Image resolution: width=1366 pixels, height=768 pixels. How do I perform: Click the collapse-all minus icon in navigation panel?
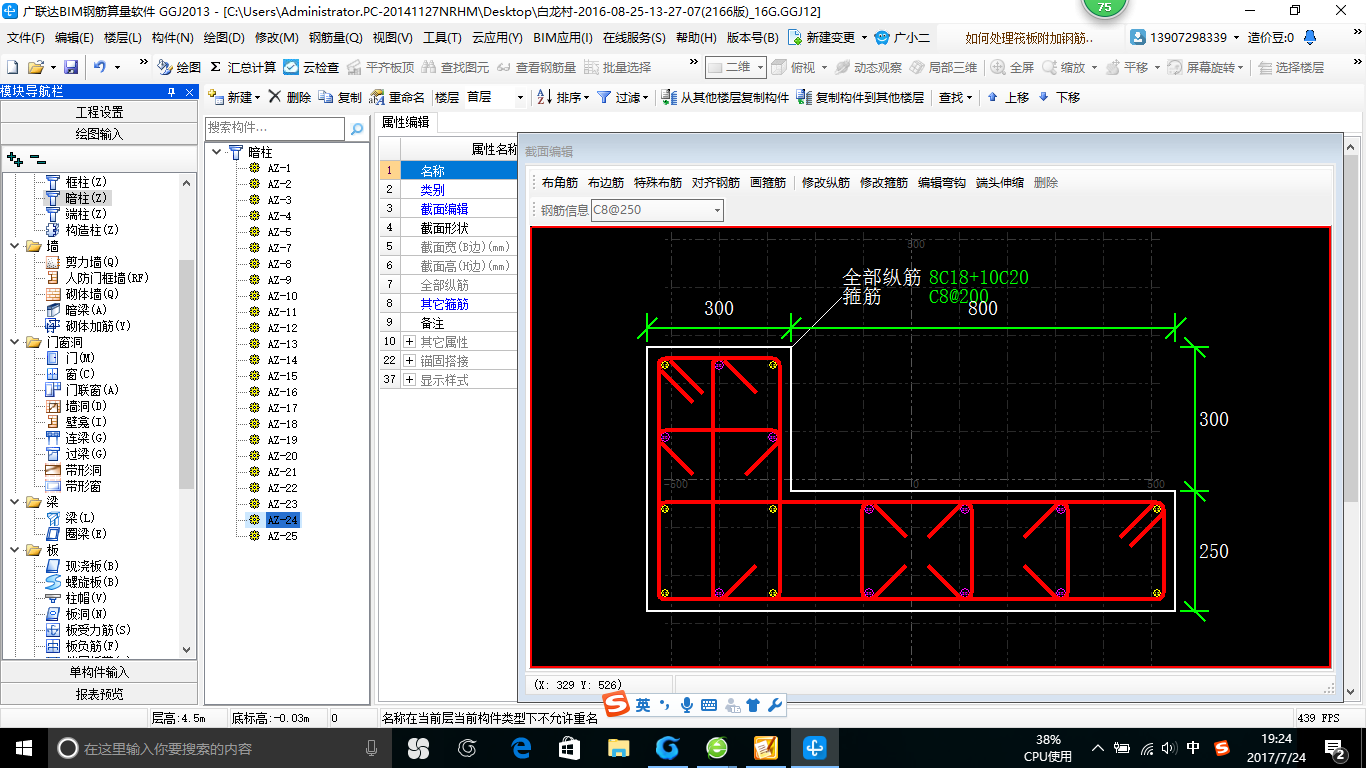37,159
